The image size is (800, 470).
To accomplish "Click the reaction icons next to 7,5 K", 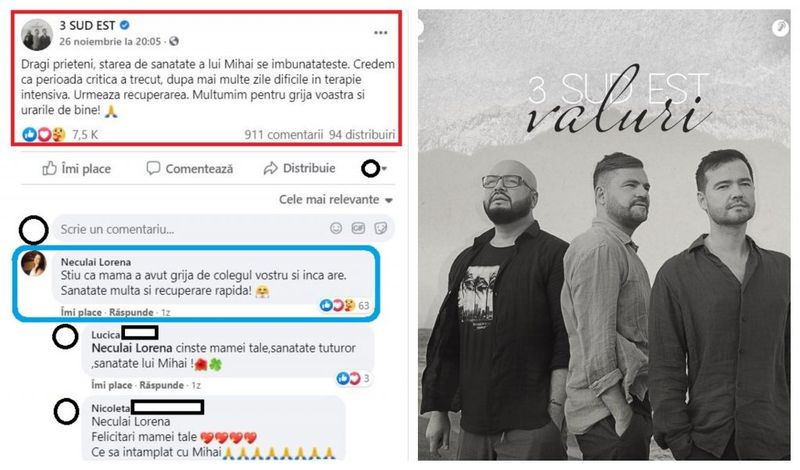I will pyautogui.click(x=44, y=134).
